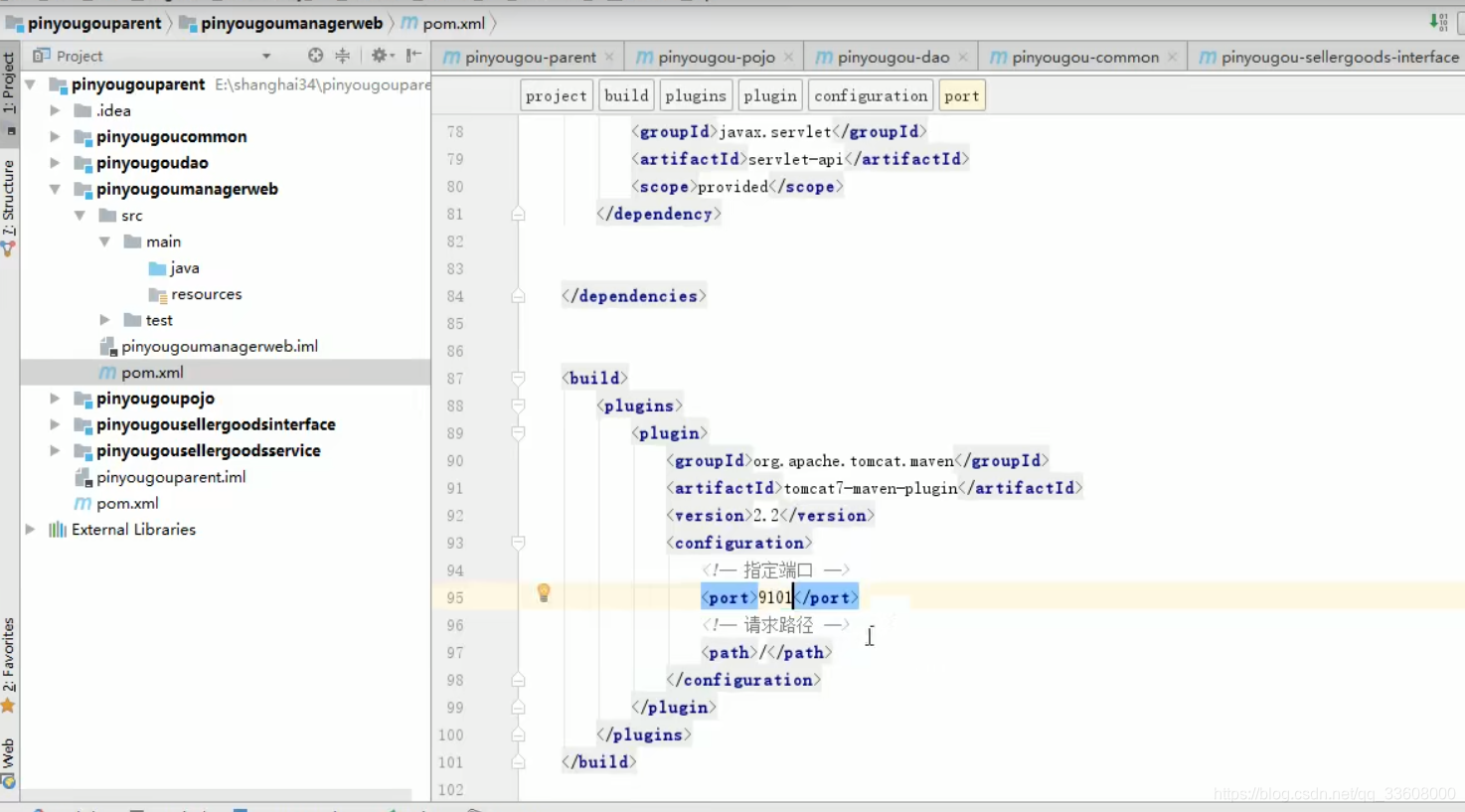Viewport: 1465px width, 812px height.
Task: Expand External Libraries node
Action: tap(31, 530)
